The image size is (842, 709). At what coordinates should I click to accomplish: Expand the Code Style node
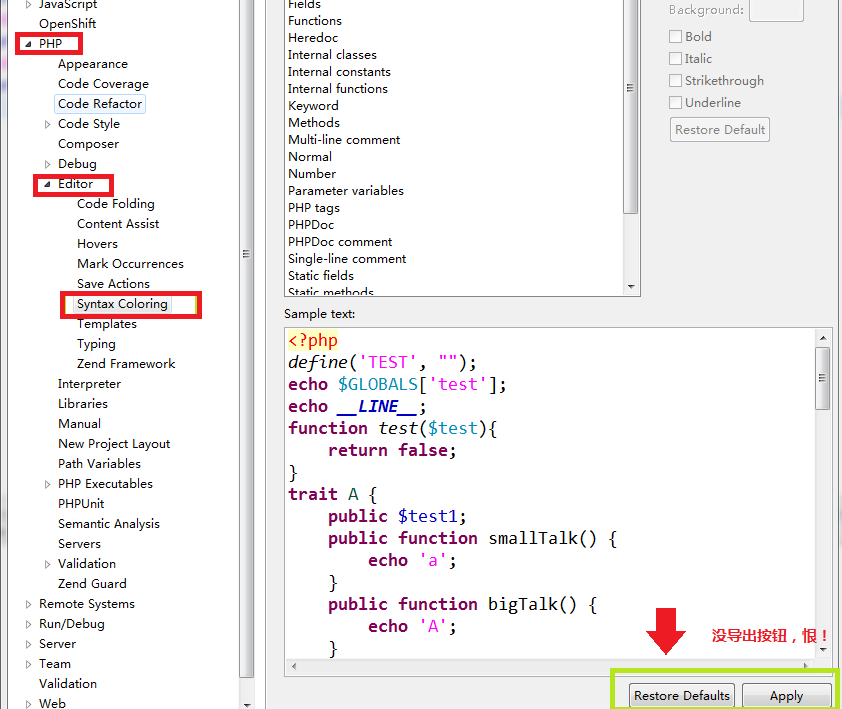point(47,124)
